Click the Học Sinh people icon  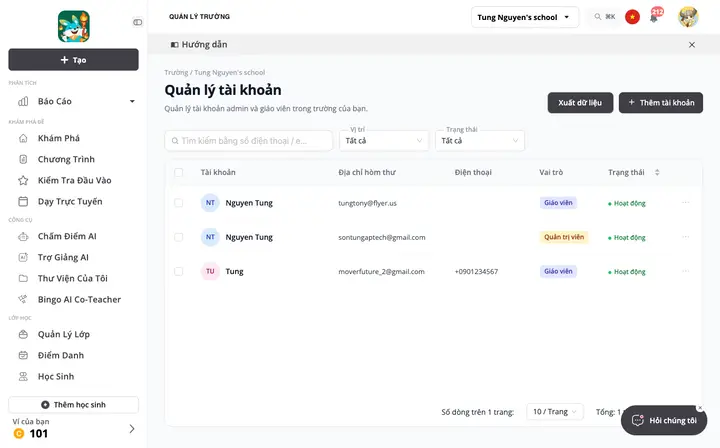point(23,376)
